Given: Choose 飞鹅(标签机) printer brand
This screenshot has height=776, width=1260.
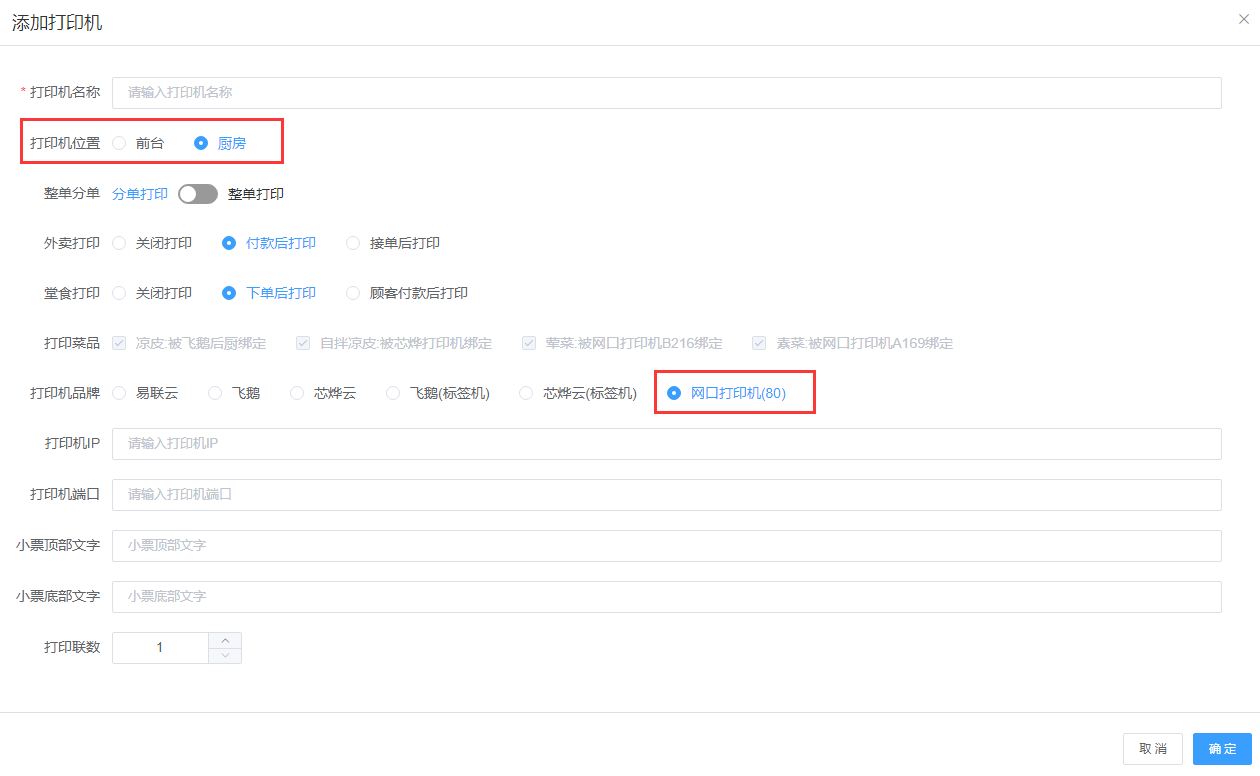Looking at the screenshot, I should (x=393, y=393).
